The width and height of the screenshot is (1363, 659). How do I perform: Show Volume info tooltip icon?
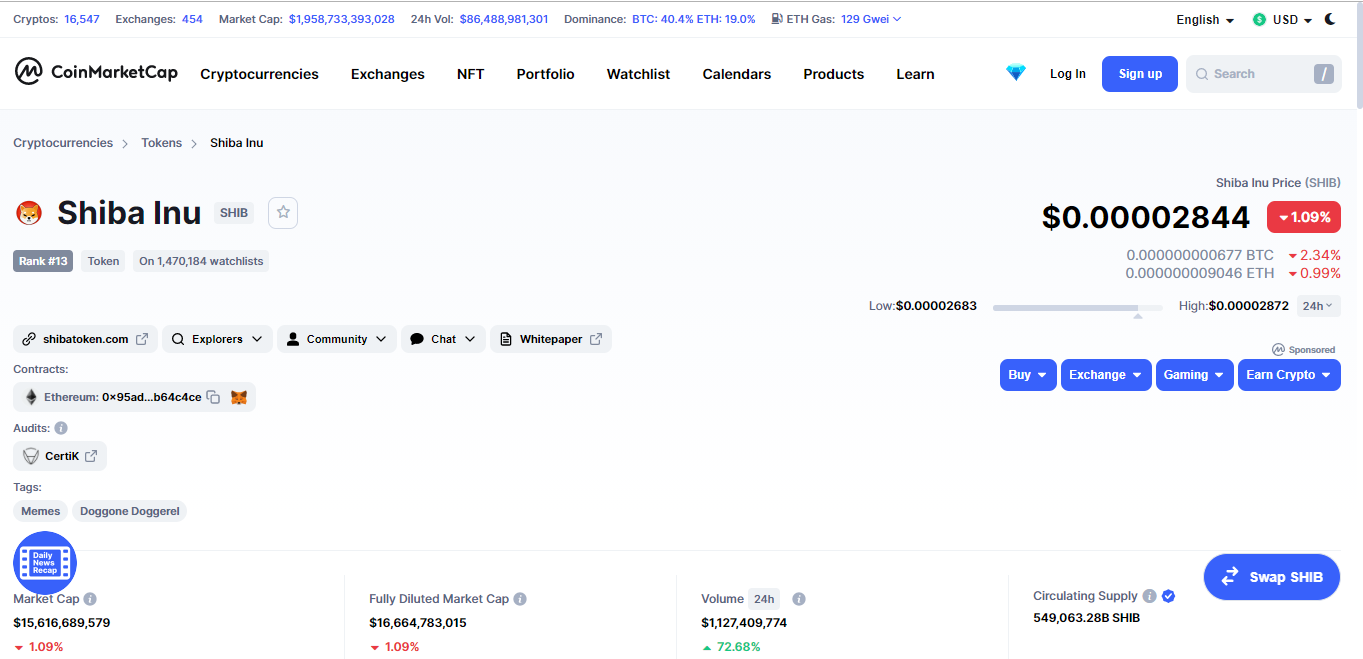[799, 599]
